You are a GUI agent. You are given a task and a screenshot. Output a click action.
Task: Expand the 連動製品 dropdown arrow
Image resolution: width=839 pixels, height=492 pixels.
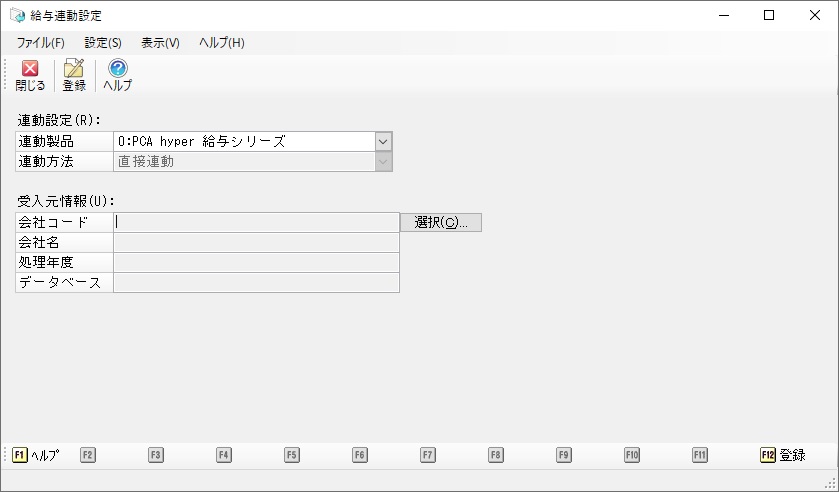click(x=383, y=142)
